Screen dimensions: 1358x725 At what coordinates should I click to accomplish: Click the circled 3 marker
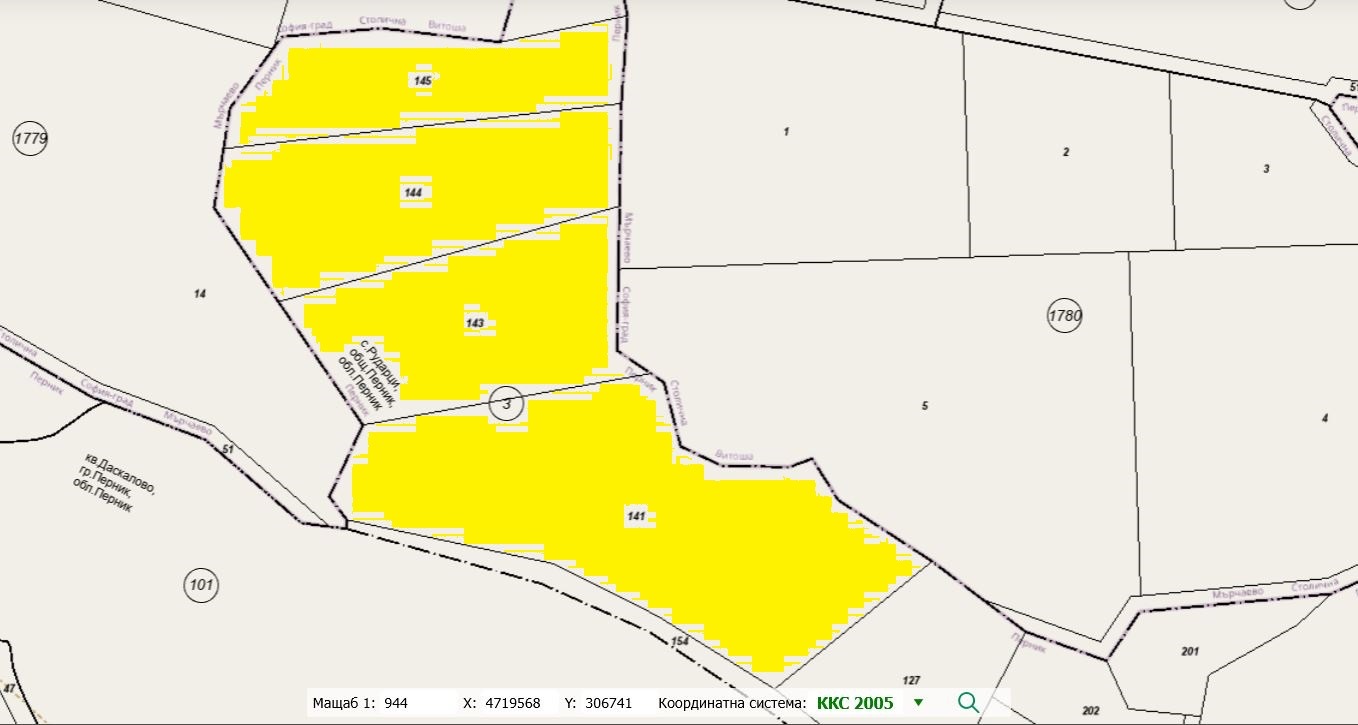[x=507, y=404]
